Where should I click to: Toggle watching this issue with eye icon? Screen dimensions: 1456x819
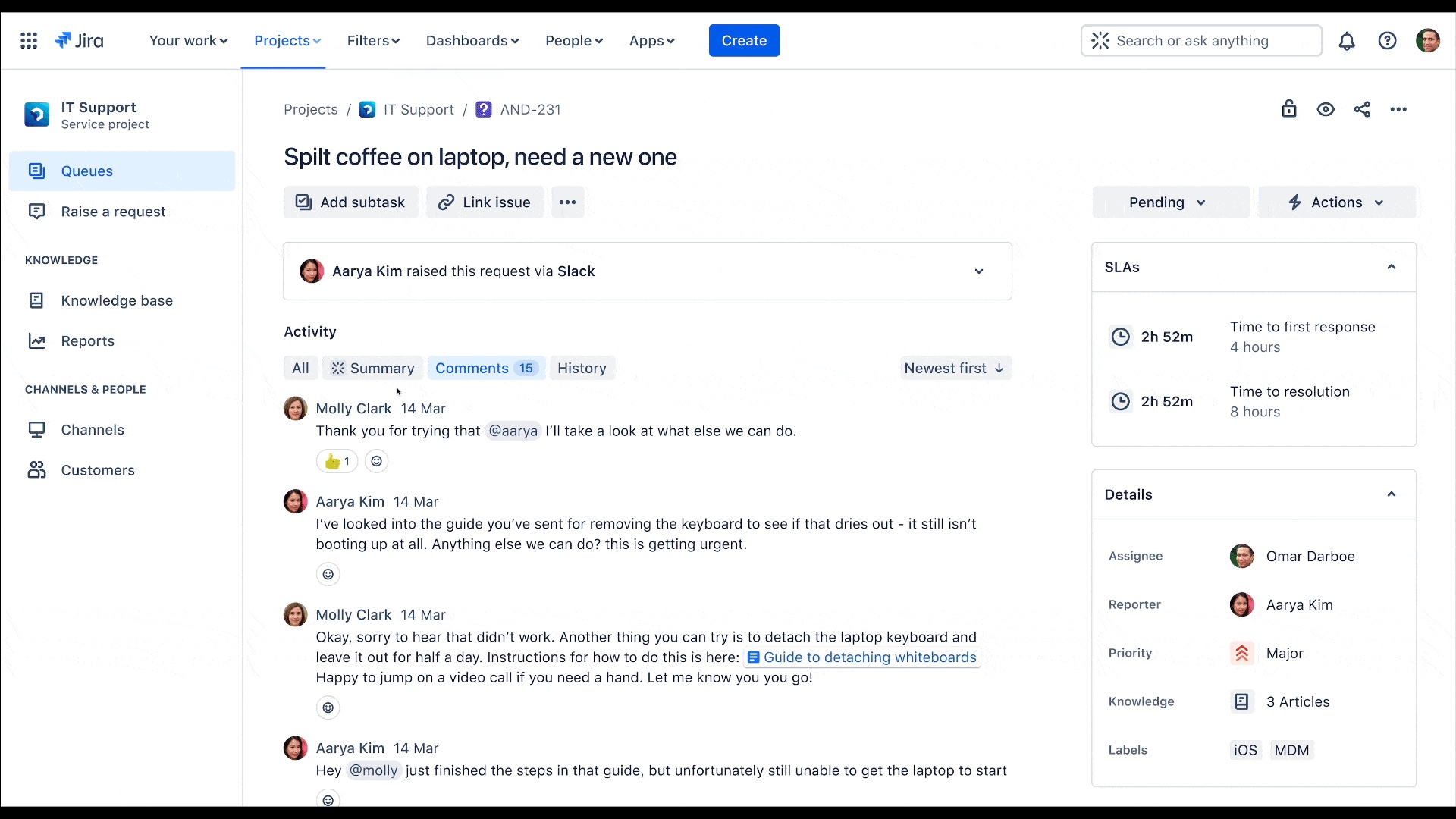tap(1326, 109)
